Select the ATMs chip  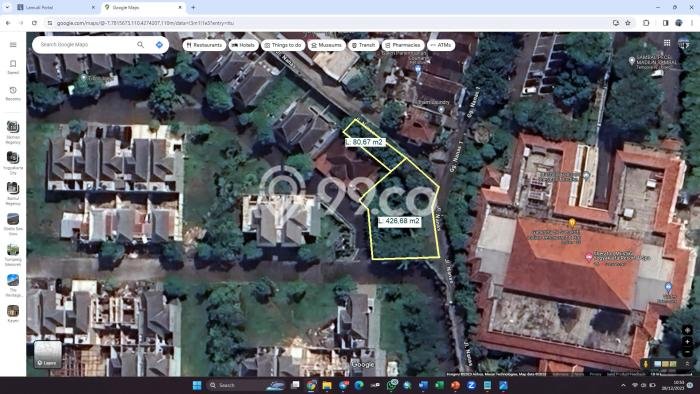tap(441, 45)
